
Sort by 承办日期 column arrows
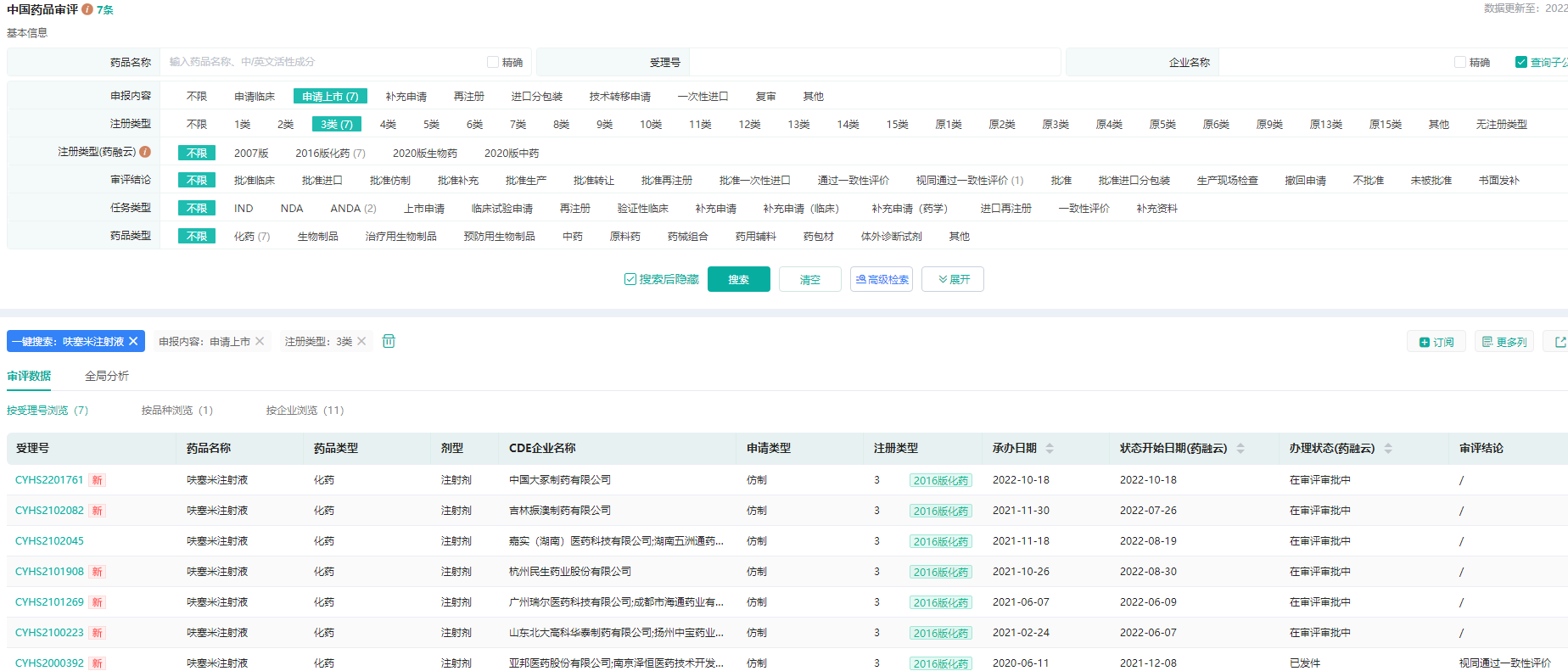[1050, 448]
